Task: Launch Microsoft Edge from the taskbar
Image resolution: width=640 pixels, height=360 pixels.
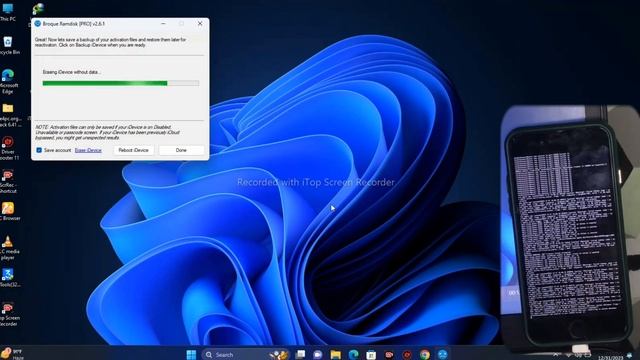Action: tap(353, 354)
